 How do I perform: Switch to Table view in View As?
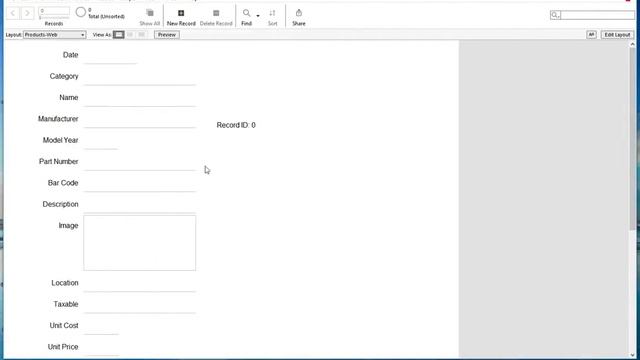point(141,35)
